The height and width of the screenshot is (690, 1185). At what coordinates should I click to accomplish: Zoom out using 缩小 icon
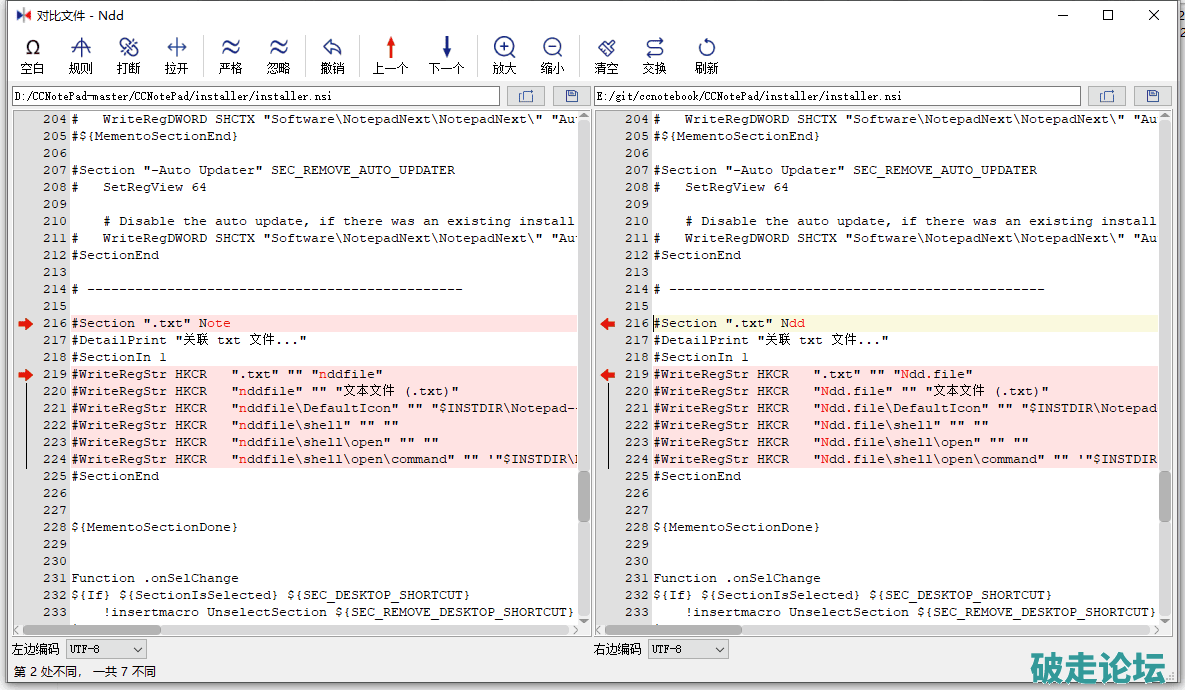552,56
